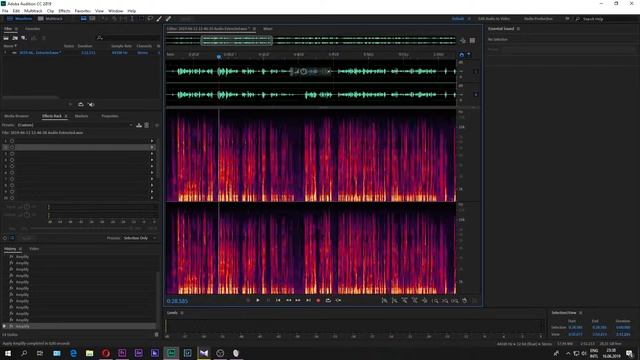This screenshot has width=640, height=360.
Task: Switch to the Mixer tab
Action: [x=268, y=29]
